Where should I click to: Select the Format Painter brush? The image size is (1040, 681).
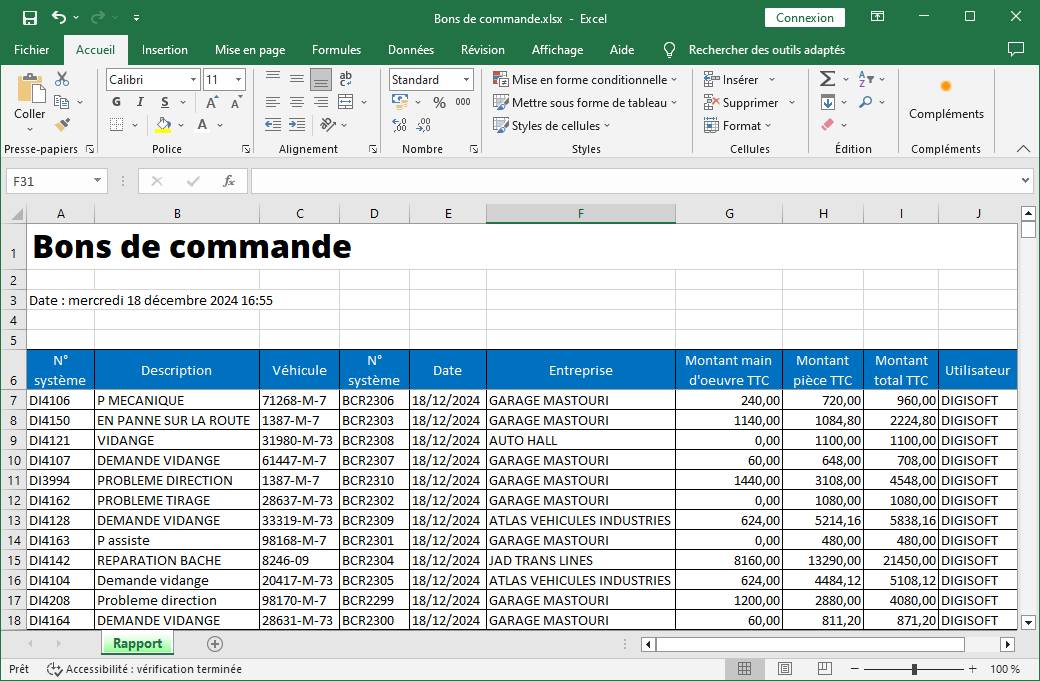coord(62,125)
